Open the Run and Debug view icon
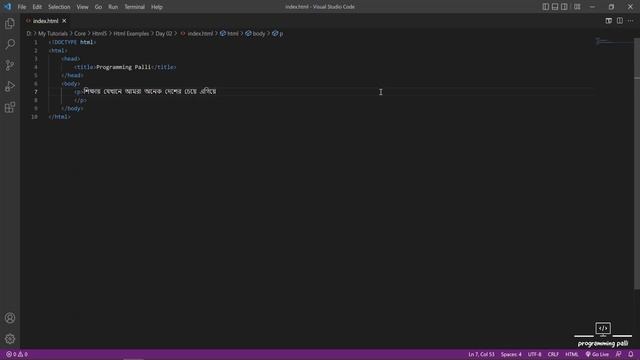640x360 pixels. (x=10, y=87)
